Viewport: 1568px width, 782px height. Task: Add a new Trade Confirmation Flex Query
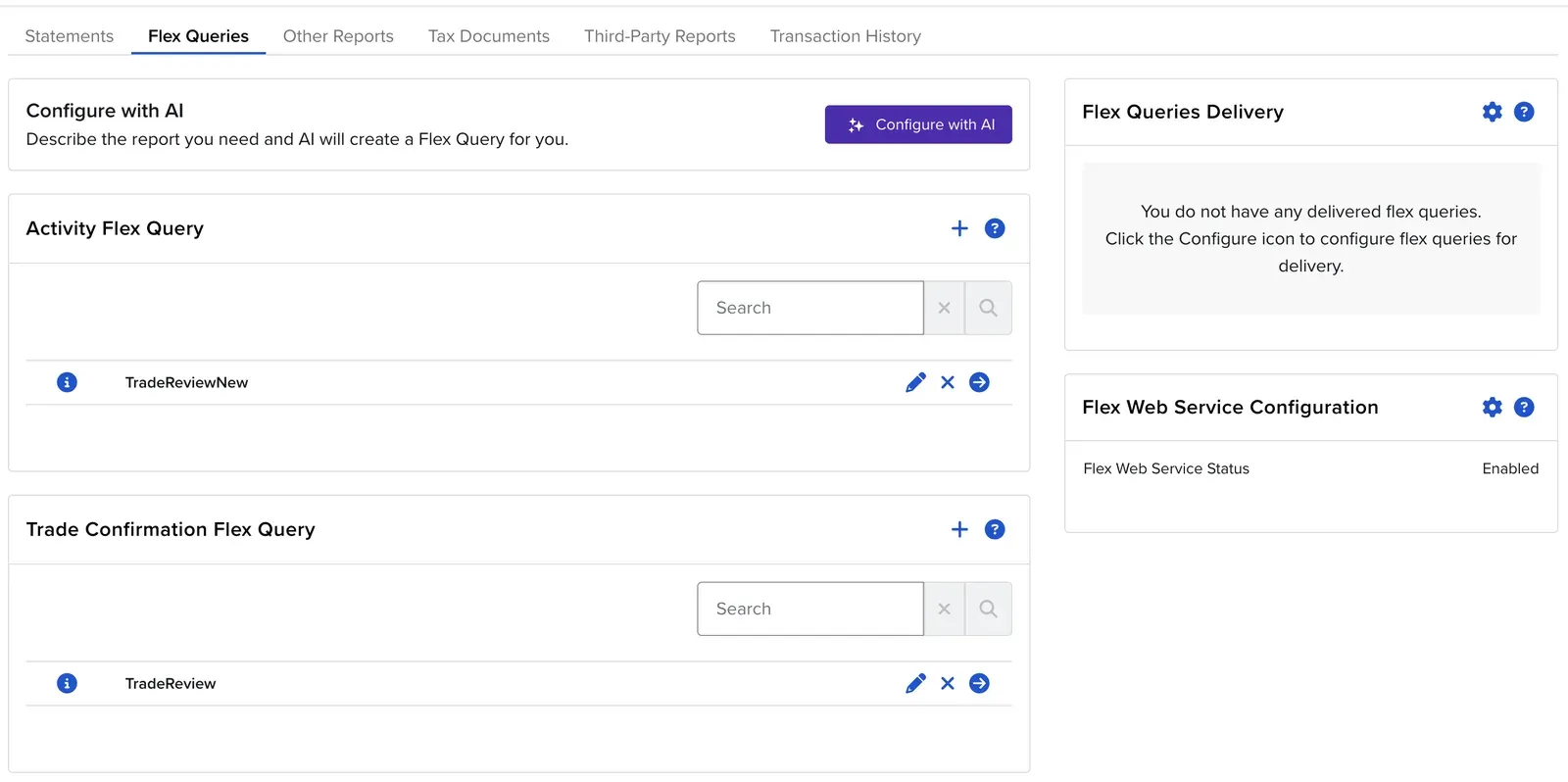pos(959,529)
